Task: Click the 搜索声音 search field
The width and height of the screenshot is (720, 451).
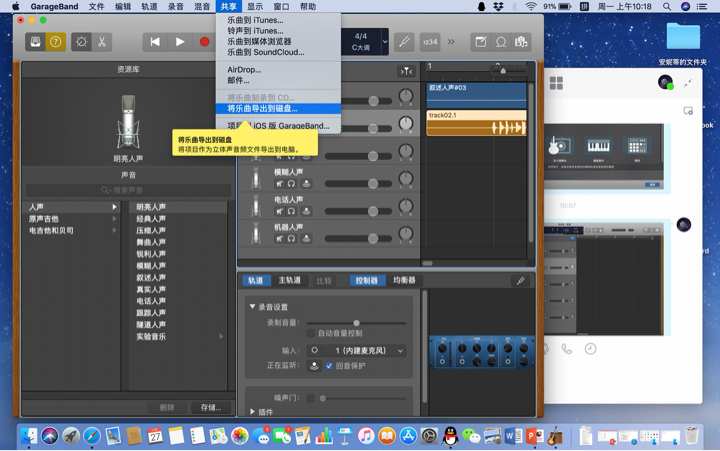Action: point(128,190)
